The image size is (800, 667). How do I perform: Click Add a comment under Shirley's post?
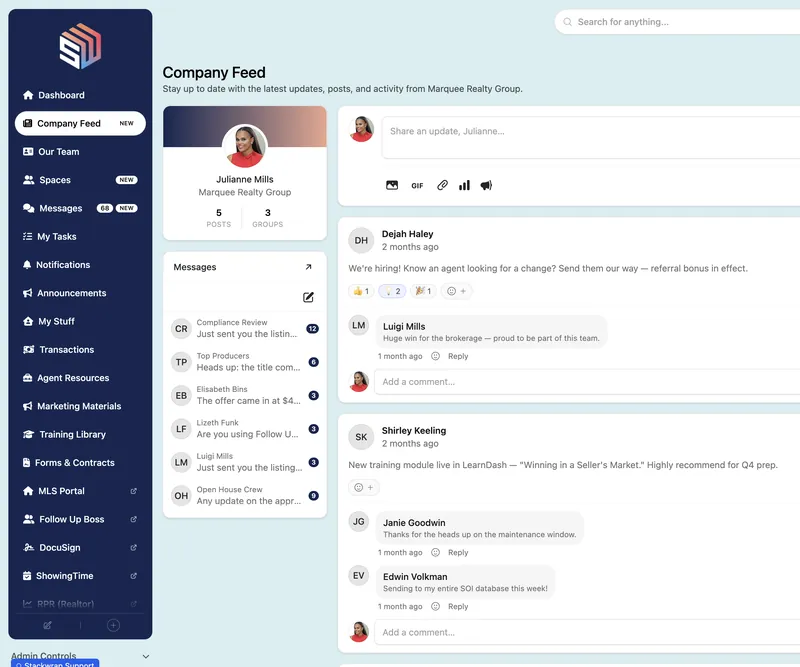point(587,632)
